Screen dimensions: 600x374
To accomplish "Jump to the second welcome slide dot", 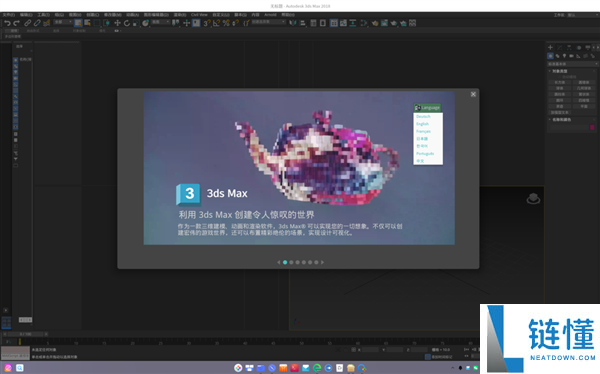I will coord(291,262).
